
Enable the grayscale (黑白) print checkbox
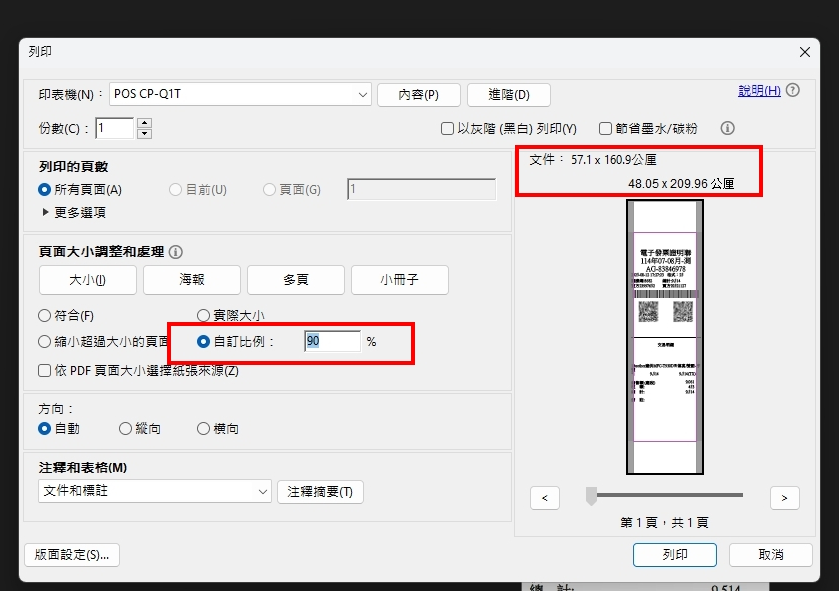(448, 129)
